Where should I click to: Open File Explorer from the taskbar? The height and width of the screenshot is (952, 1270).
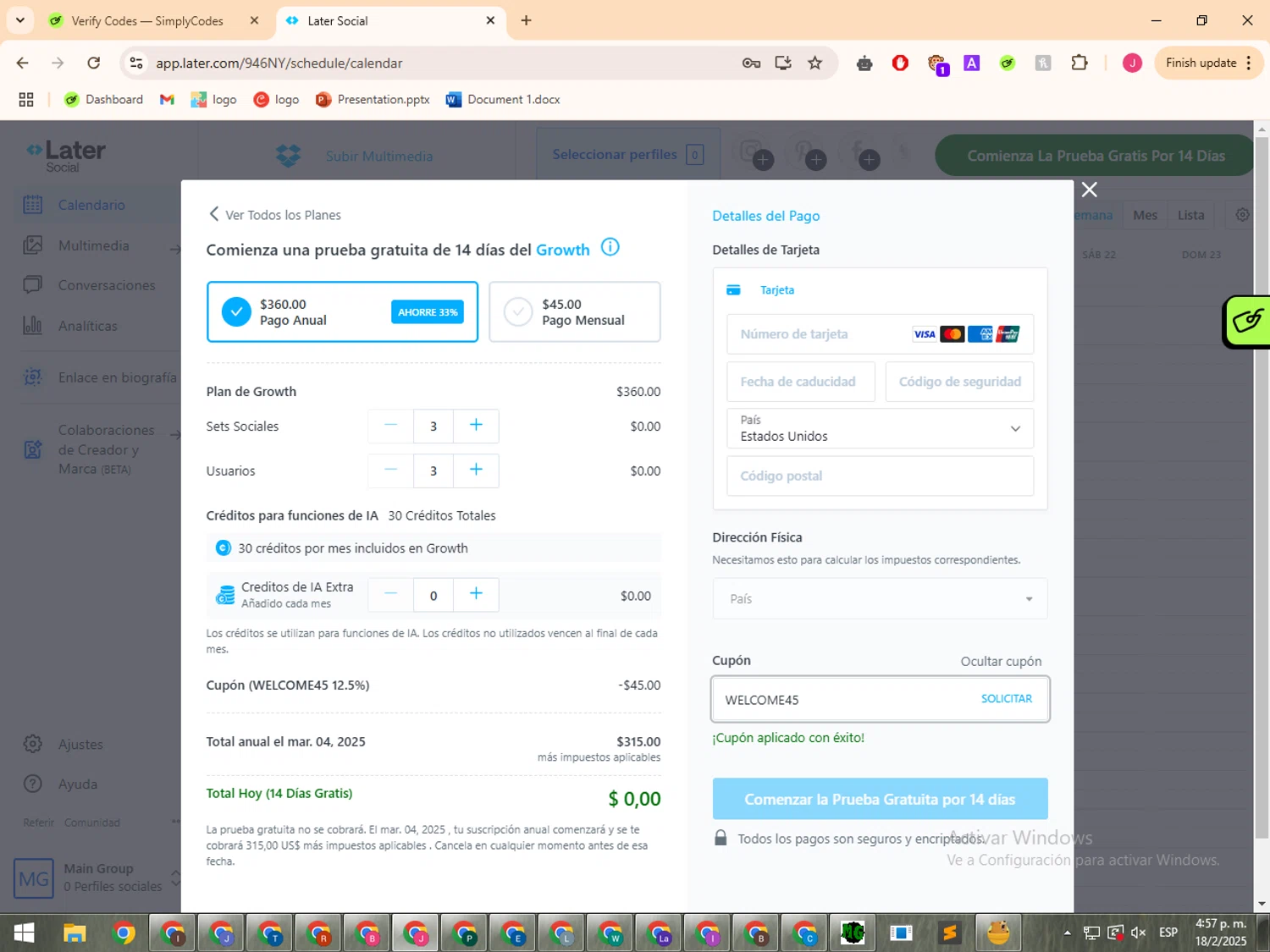(75, 933)
